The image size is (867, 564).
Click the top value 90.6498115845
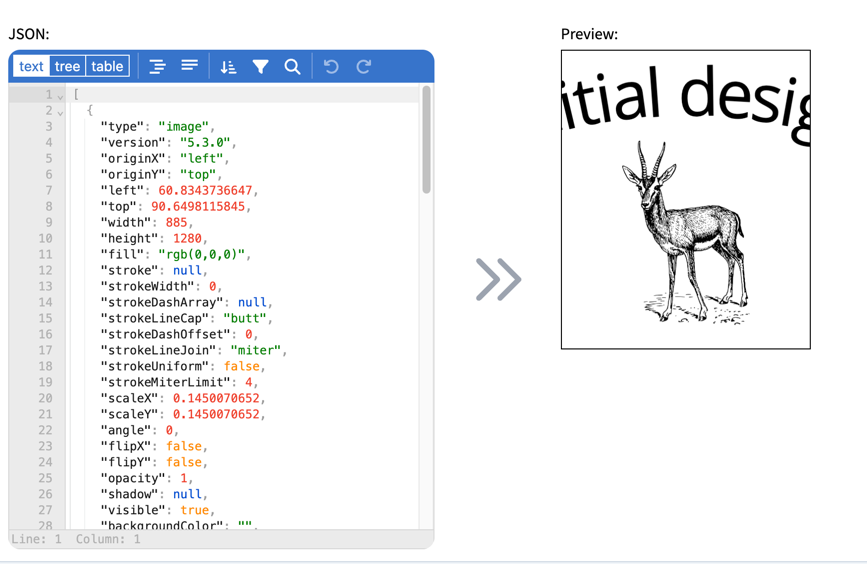pos(198,207)
